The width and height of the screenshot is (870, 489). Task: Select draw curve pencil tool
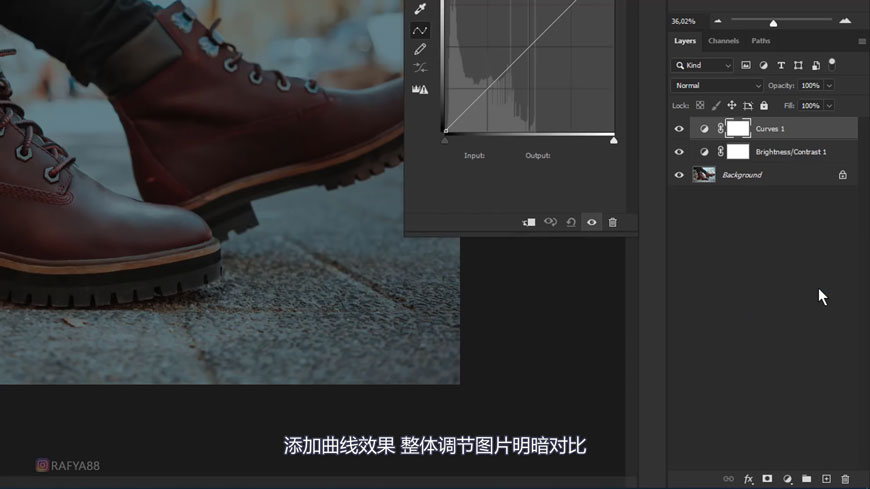pyautogui.click(x=420, y=49)
